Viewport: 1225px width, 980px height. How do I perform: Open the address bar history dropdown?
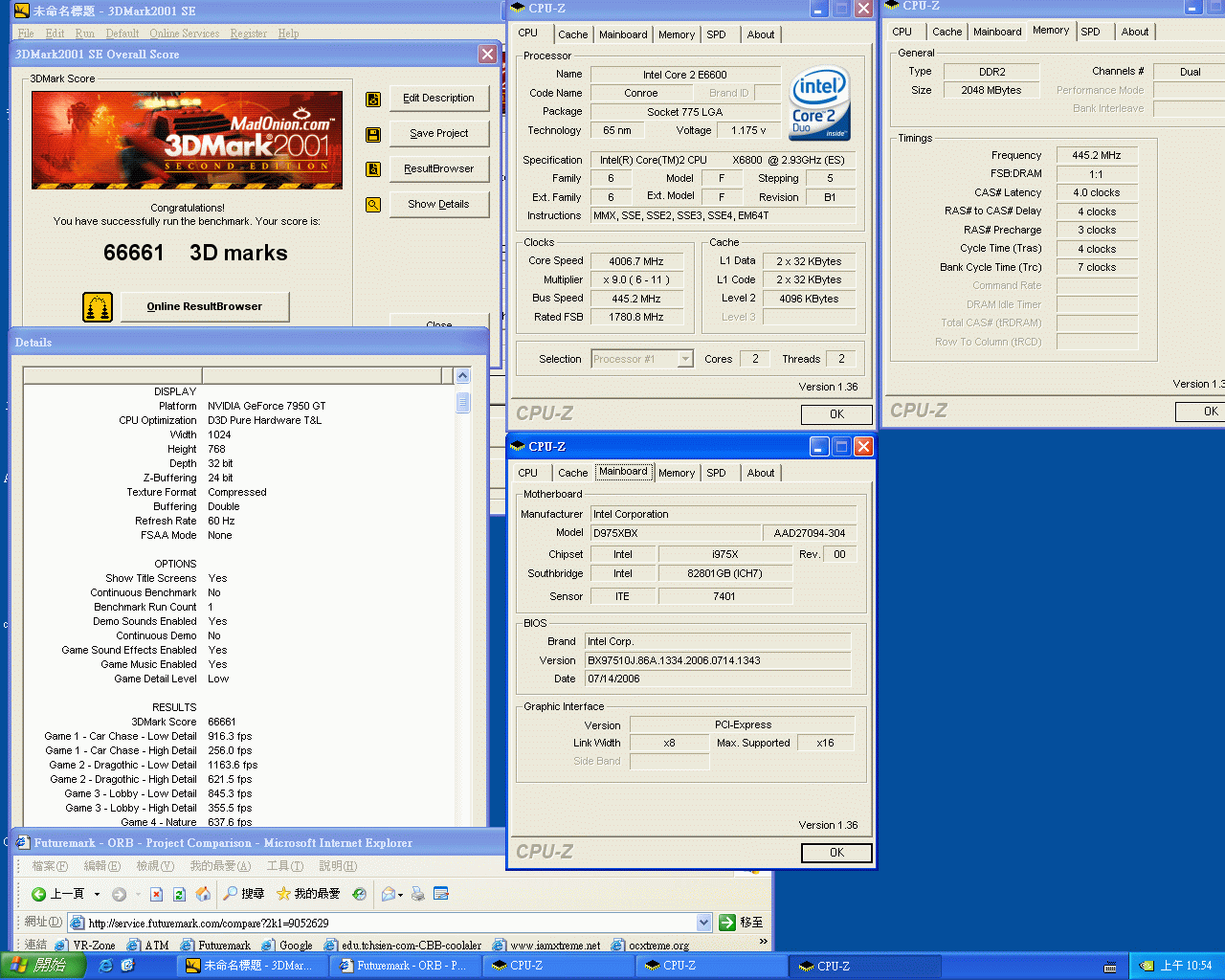coord(704,923)
